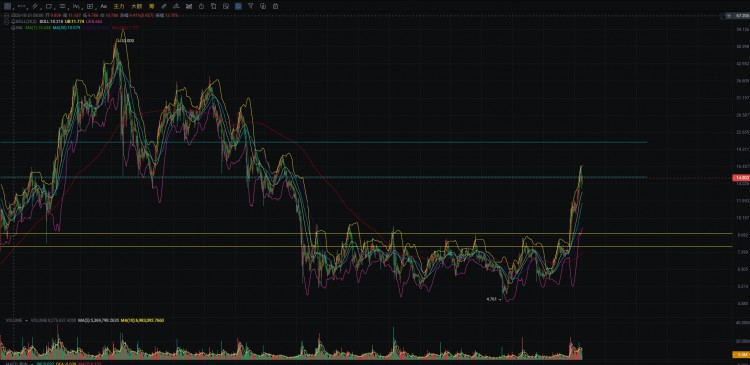Click the MA(5) volume average value
The width and height of the screenshot is (750, 365).
coord(98,320)
